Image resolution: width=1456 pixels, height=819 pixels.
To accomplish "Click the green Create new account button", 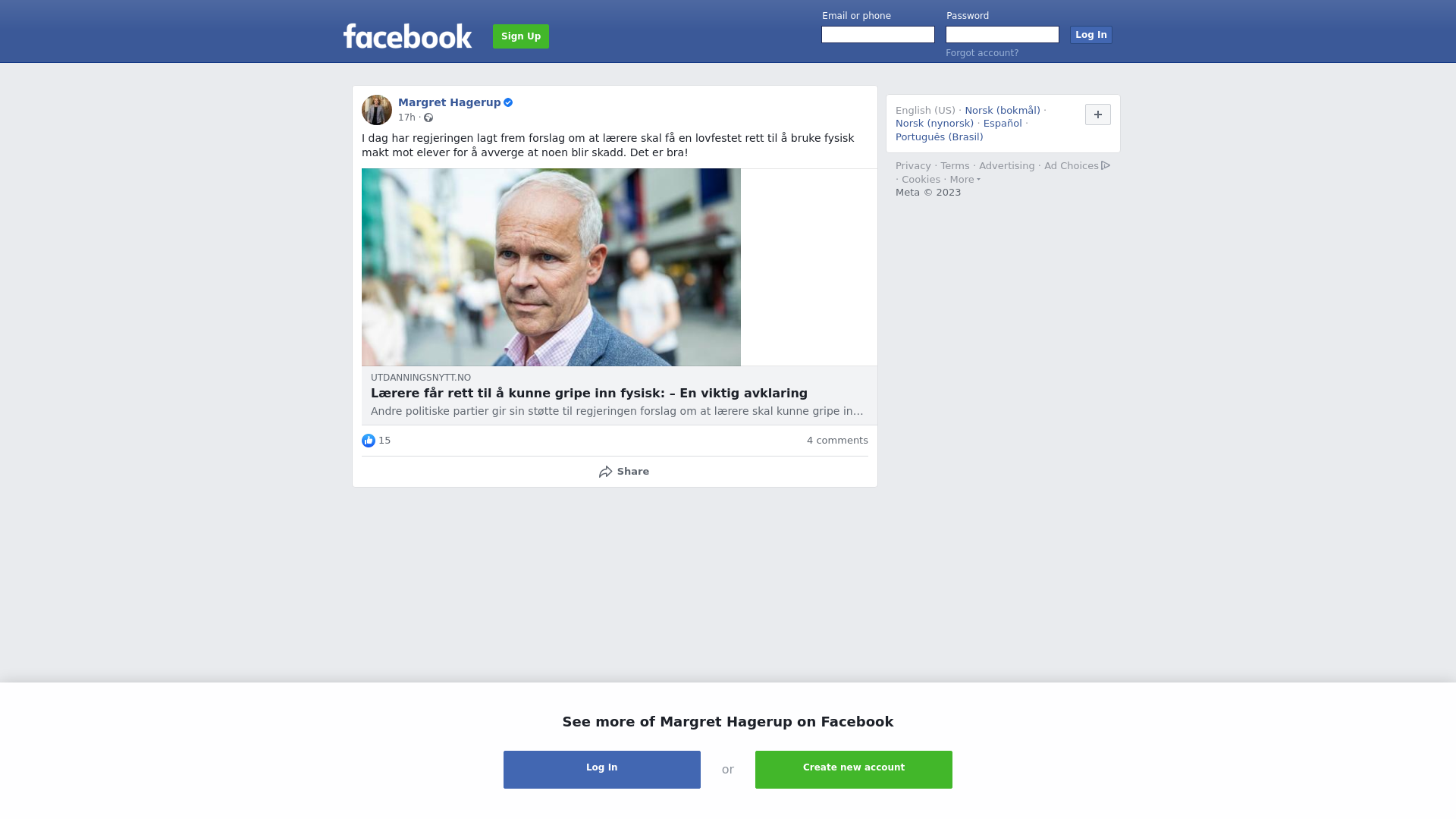I will 854,770.
